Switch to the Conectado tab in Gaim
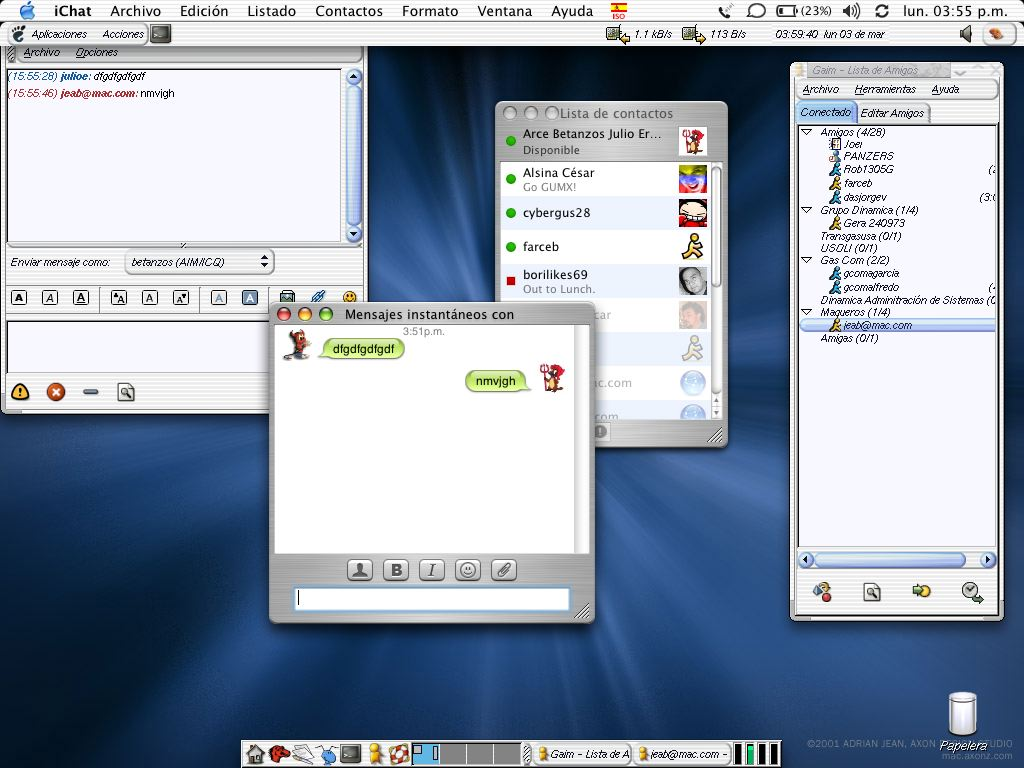The image size is (1024, 768). click(x=825, y=112)
